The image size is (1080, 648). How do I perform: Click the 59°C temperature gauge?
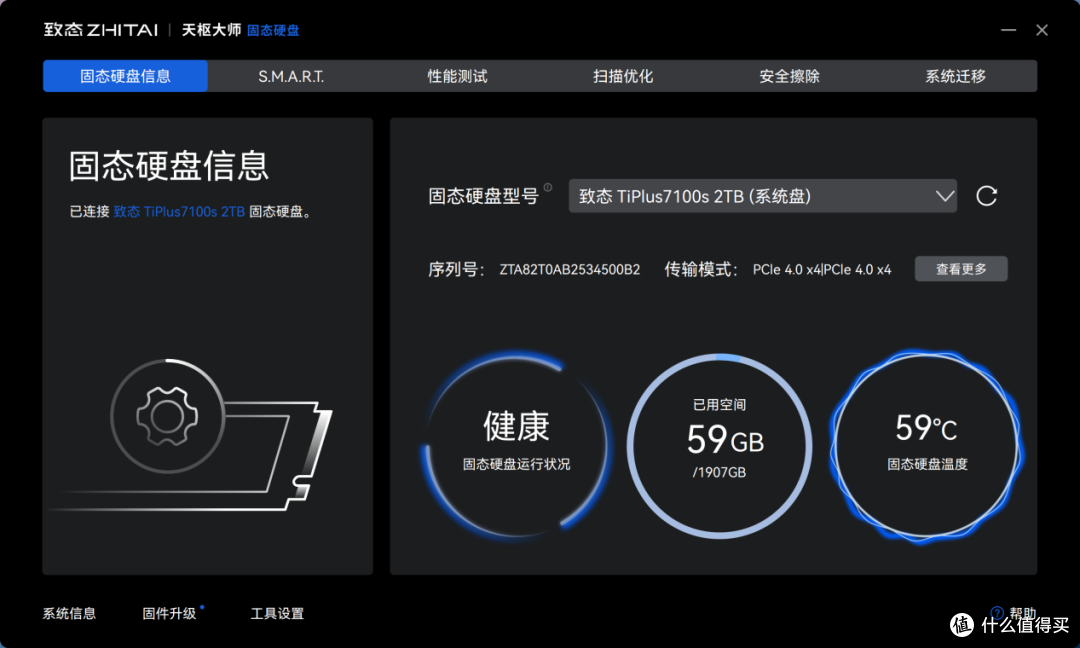pos(927,446)
